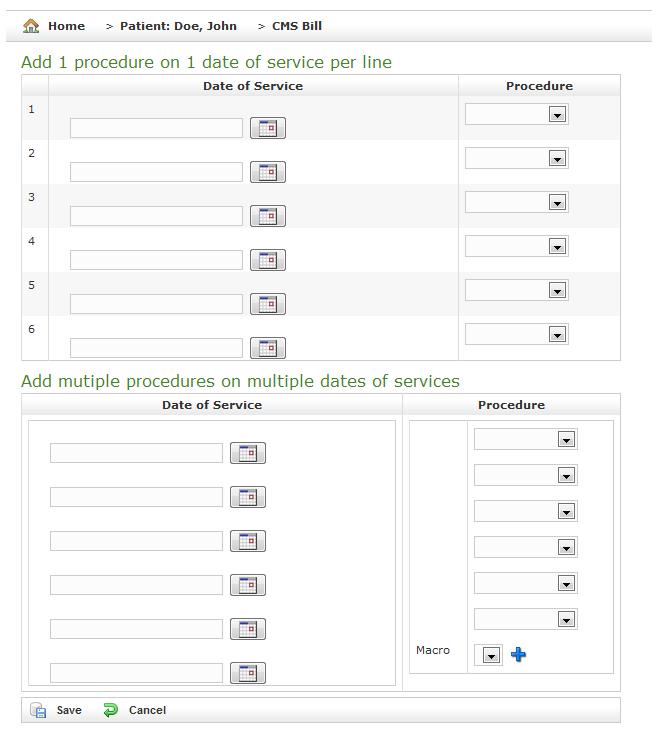The height and width of the screenshot is (738, 665).
Task: Open the Macro dropdown
Action: (491, 655)
